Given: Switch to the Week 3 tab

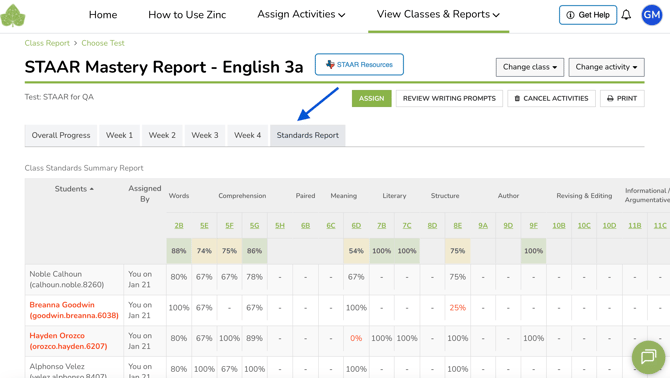Looking at the screenshot, I should coord(205,135).
